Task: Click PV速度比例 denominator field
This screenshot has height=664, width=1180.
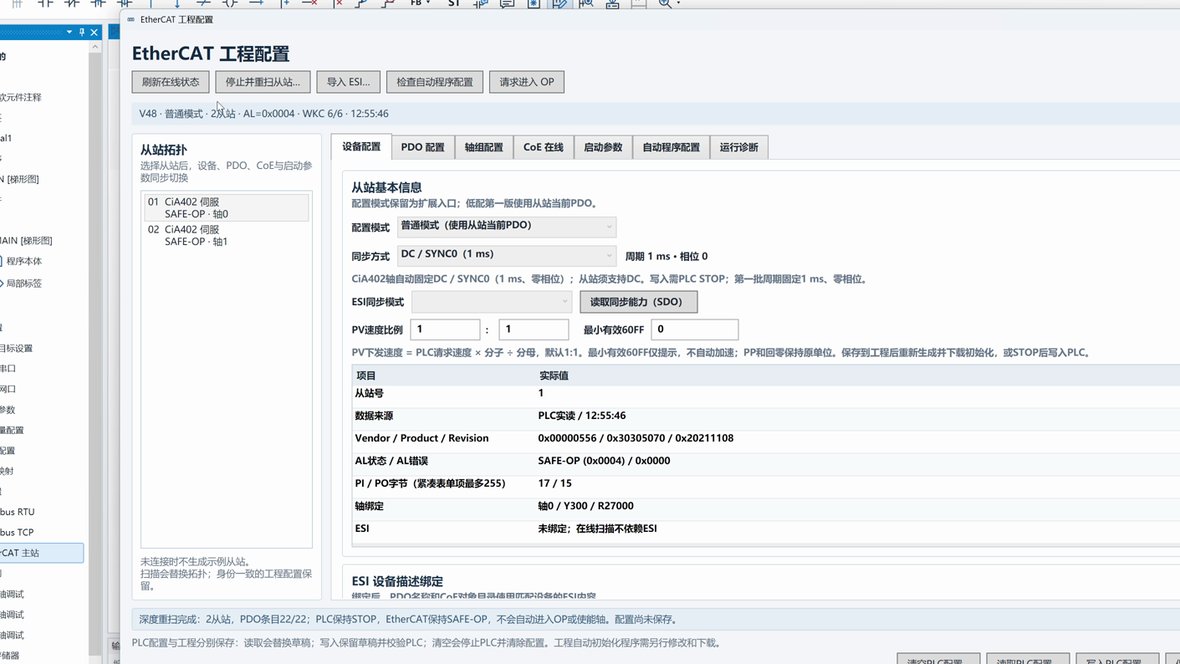Action: 534,330
